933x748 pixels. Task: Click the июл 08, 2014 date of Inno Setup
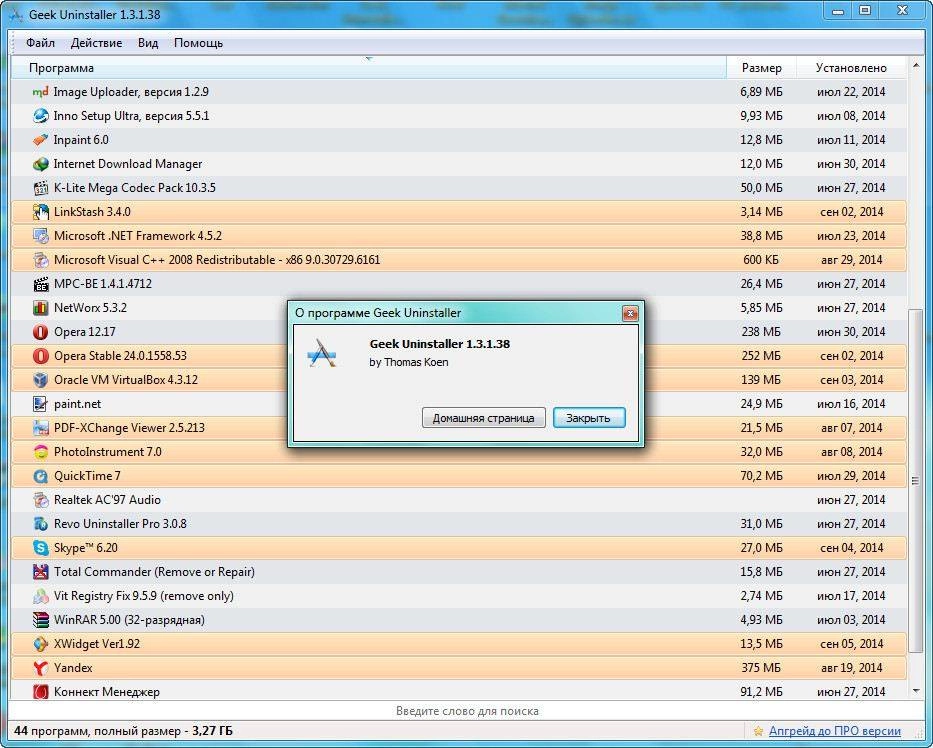point(851,115)
